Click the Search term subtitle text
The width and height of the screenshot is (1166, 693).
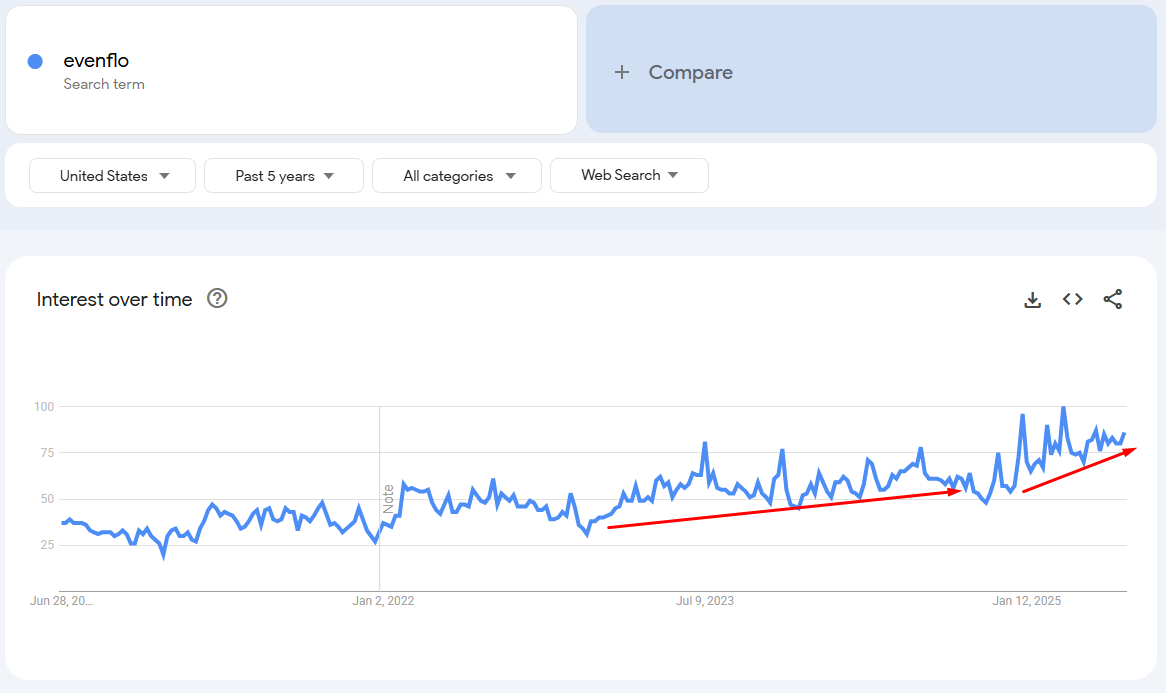[104, 84]
